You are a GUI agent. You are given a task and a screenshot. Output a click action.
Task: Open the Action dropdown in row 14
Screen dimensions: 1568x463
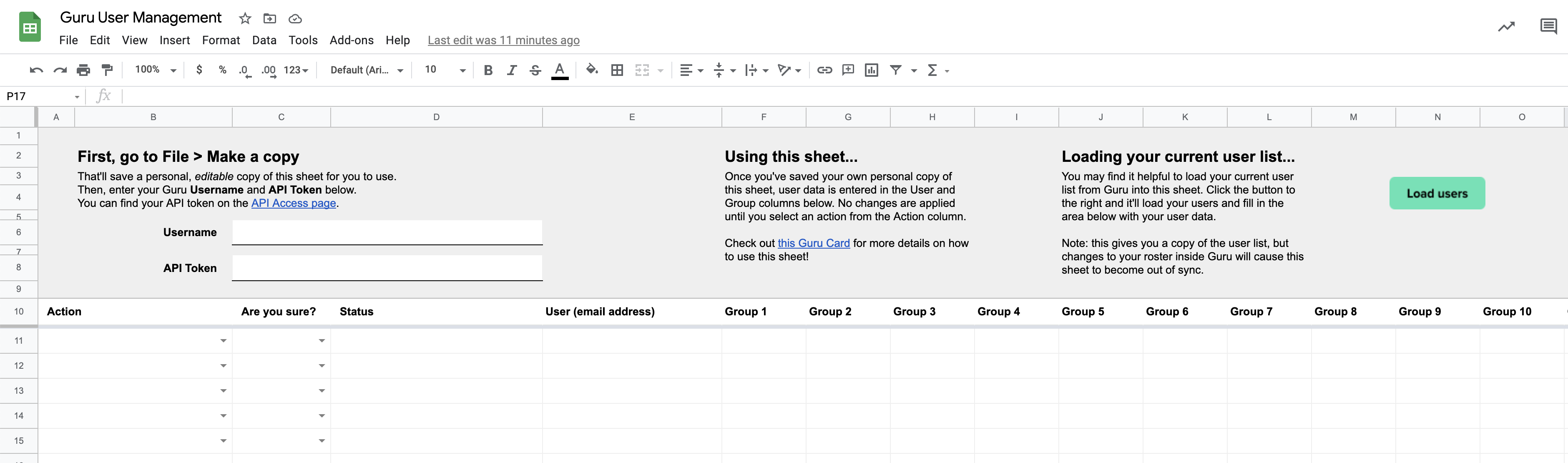[x=224, y=415]
